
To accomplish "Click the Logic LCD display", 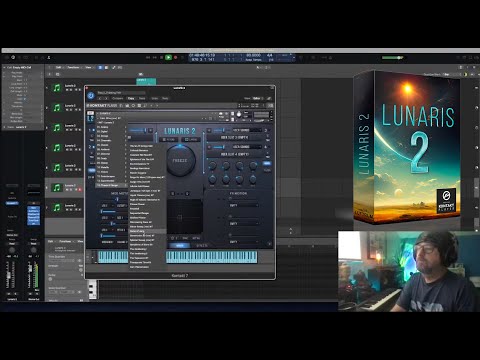I will [x=242, y=57].
